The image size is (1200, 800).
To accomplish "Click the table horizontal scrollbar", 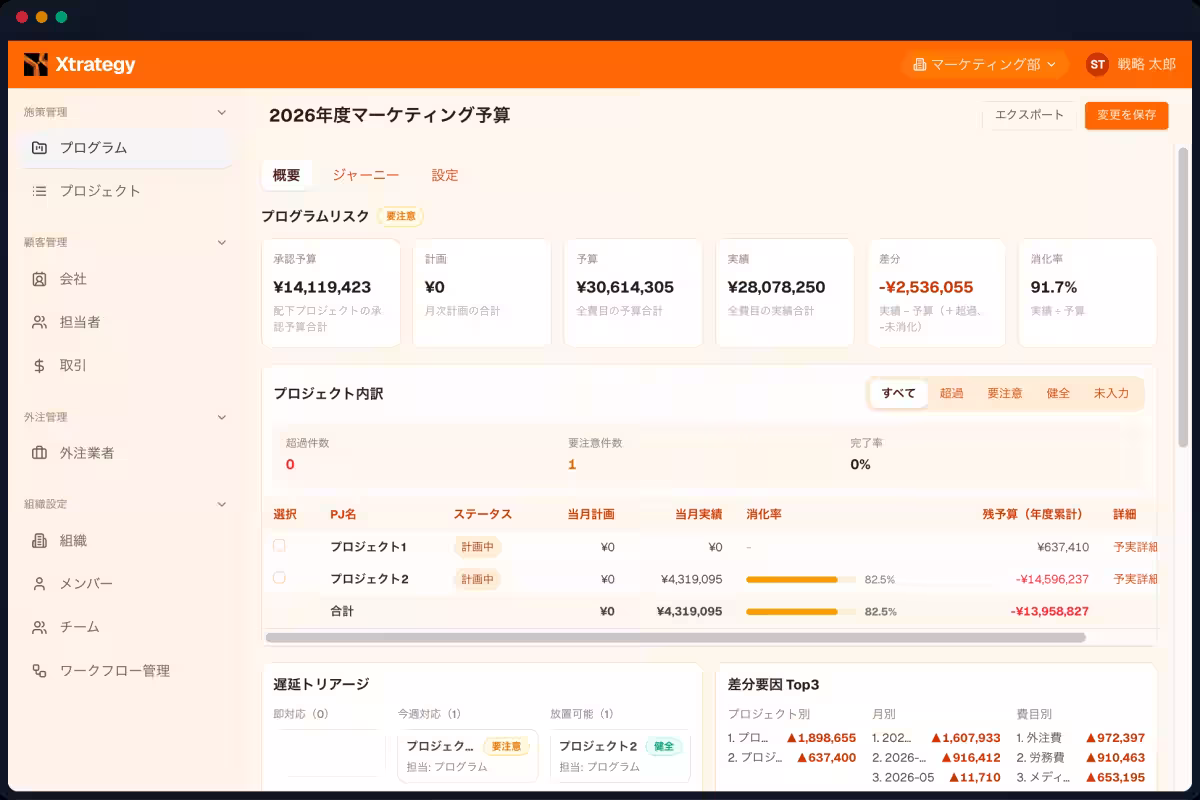I will click(676, 637).
